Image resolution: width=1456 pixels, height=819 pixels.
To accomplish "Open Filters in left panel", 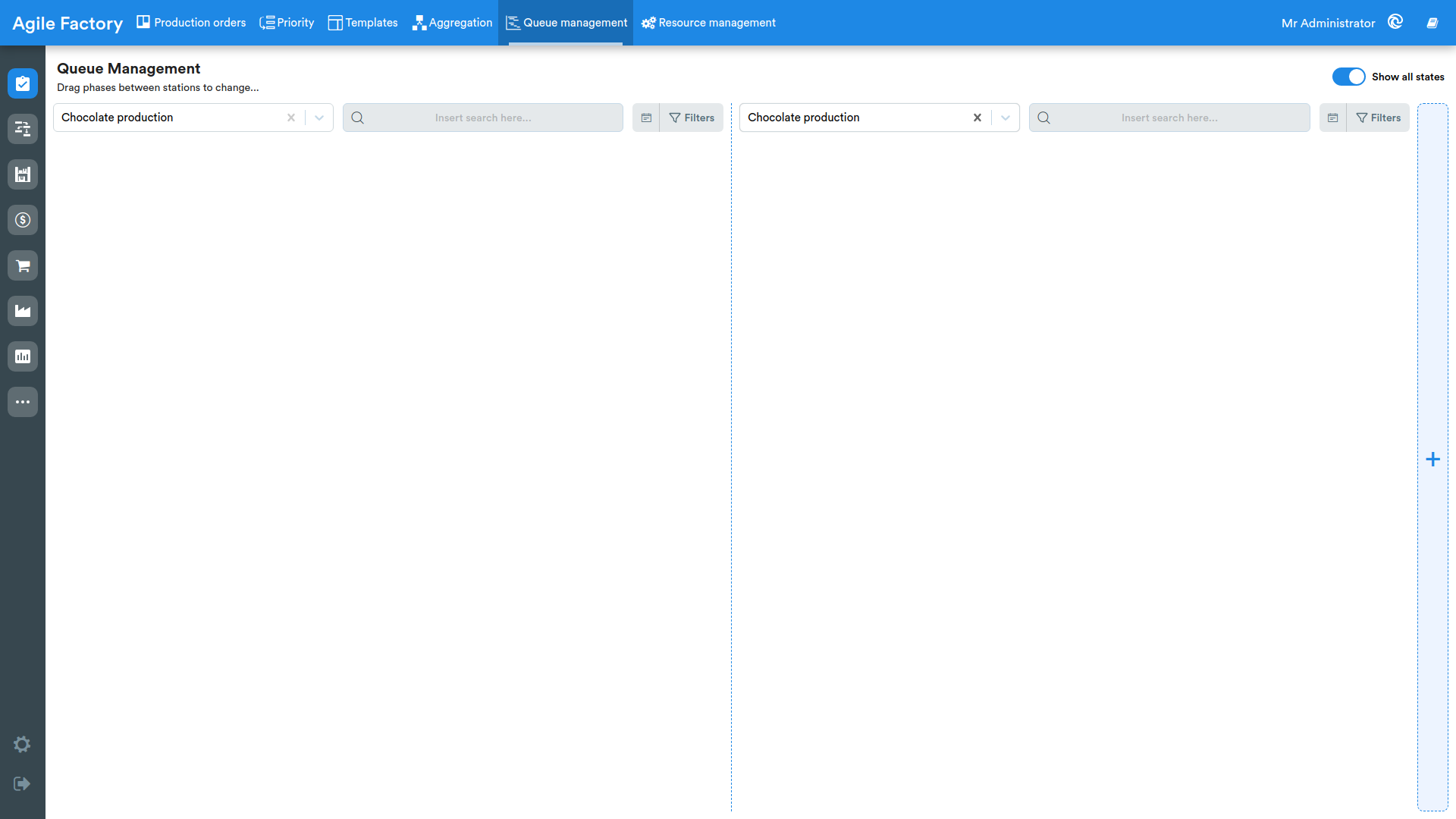I will pyautogui.click(x=692, y=118).
